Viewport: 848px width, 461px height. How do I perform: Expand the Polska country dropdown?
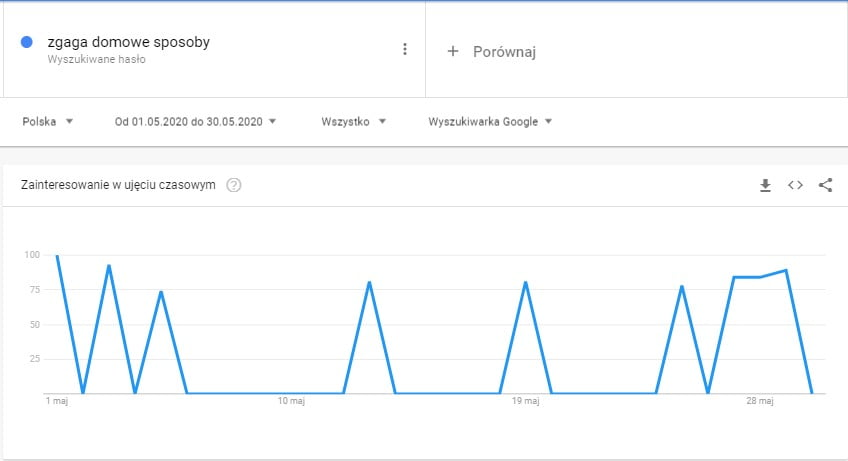pyautogui.click(x=48, y=122)
